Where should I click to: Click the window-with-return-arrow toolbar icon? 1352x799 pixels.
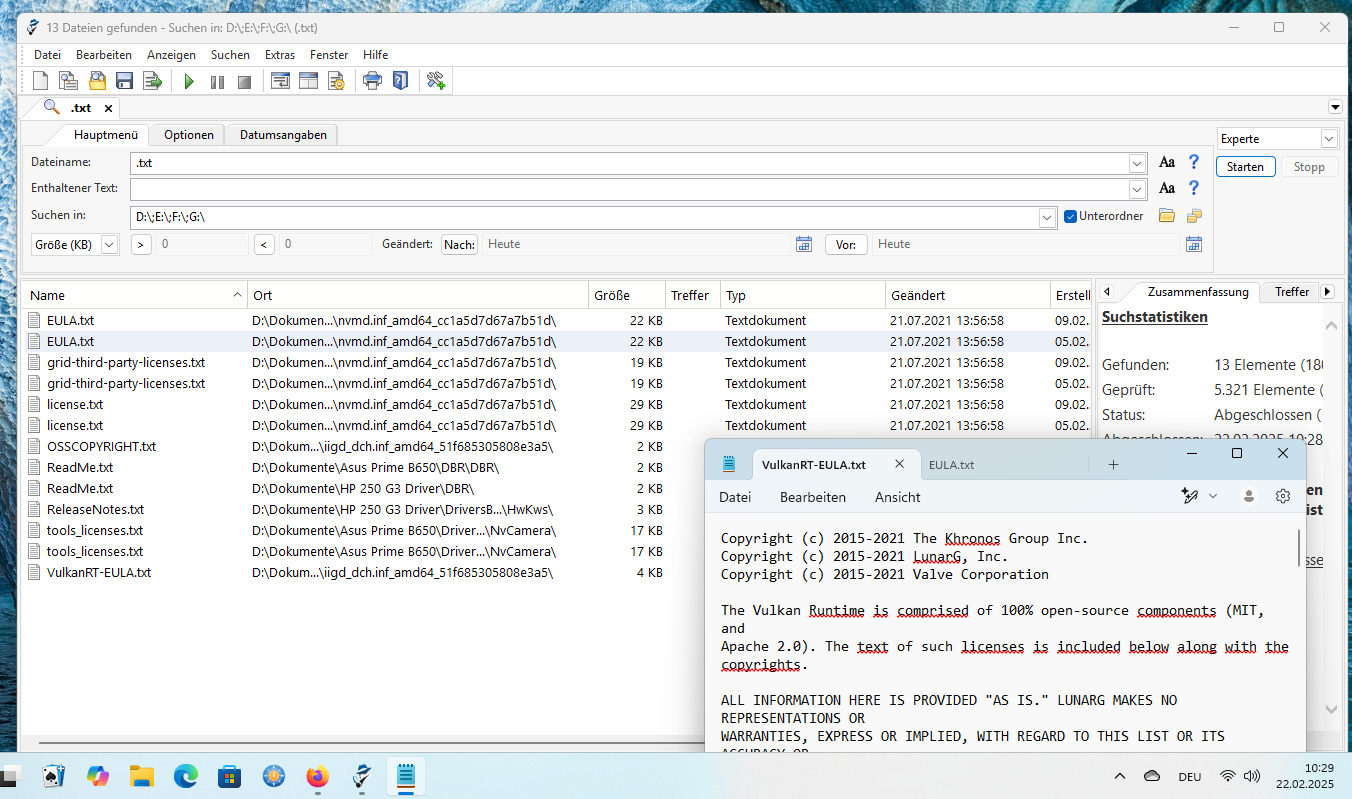(281, 81)
